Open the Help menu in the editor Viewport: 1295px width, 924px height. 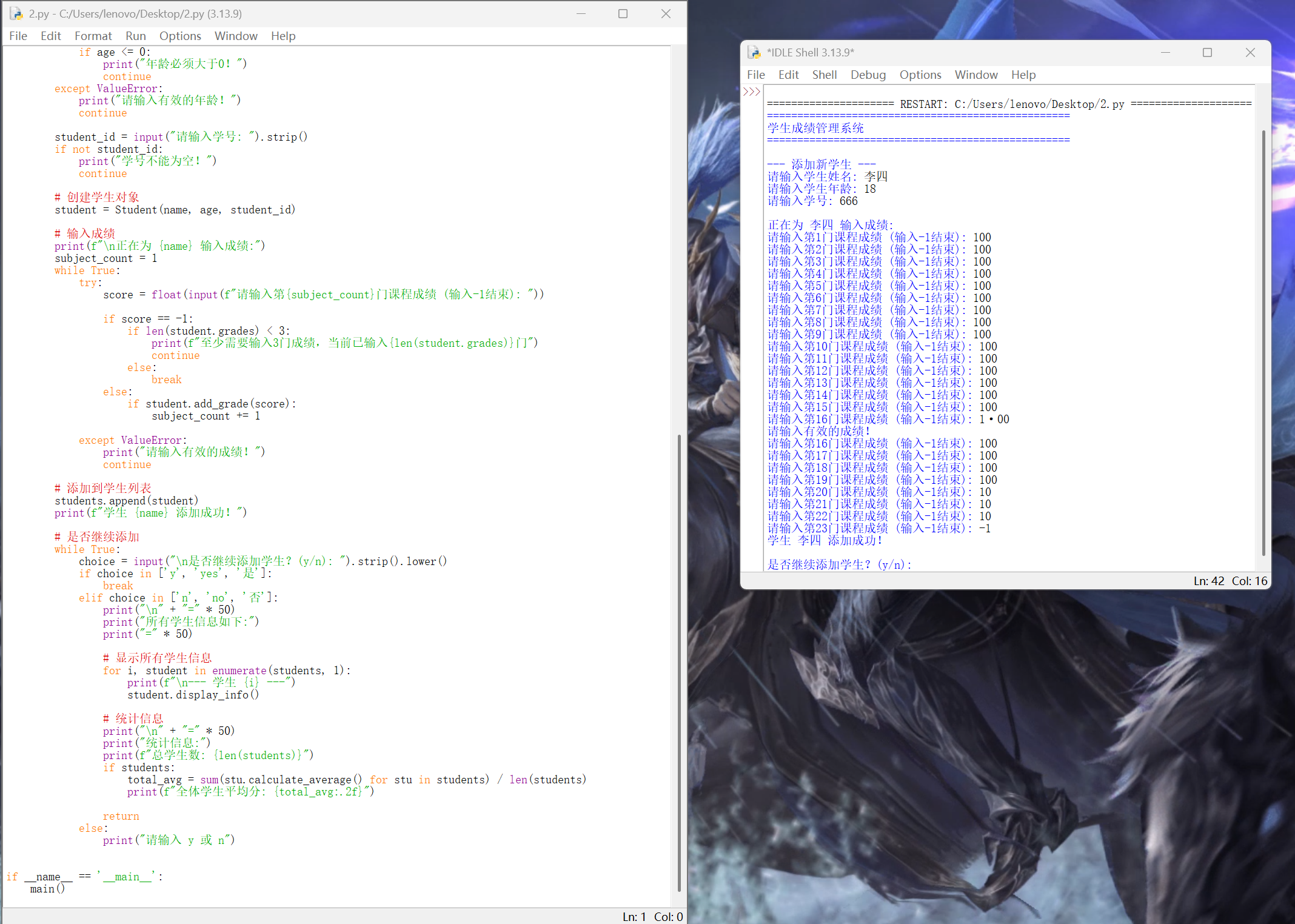(283, 36)
